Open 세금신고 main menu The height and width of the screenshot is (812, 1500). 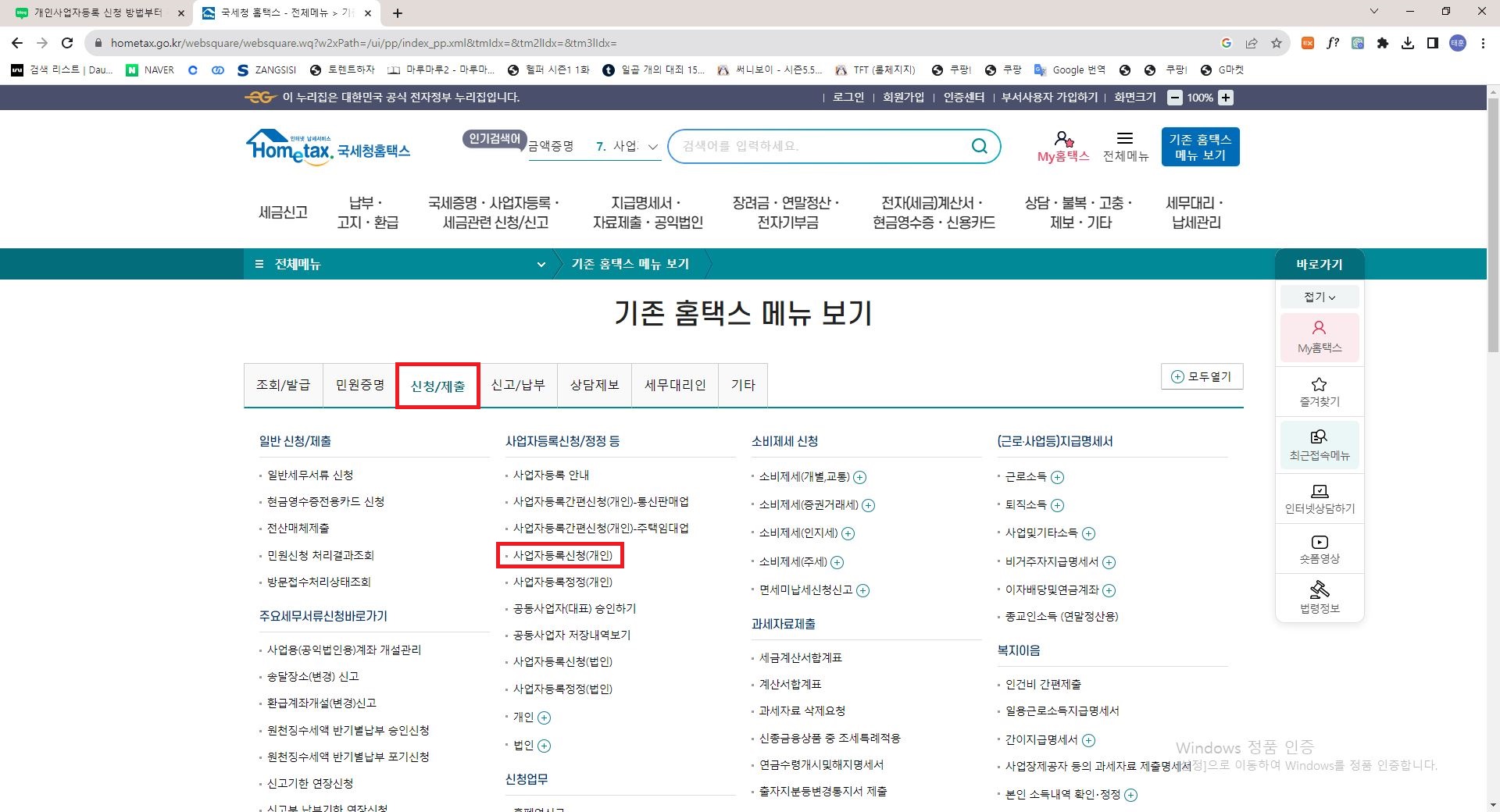(x=283, y=212)
